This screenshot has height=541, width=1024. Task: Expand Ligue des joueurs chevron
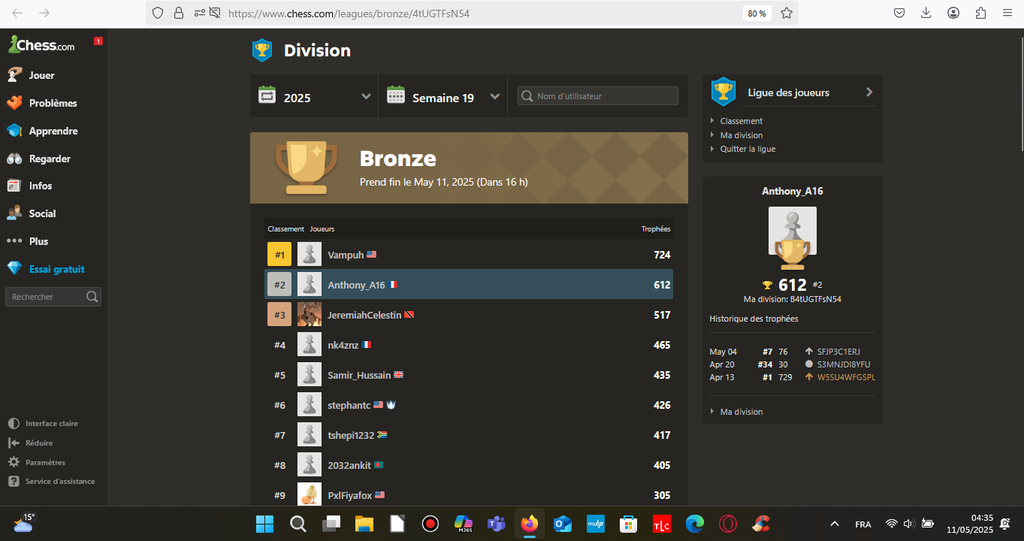pyautogui.click(x=869, y=92)
